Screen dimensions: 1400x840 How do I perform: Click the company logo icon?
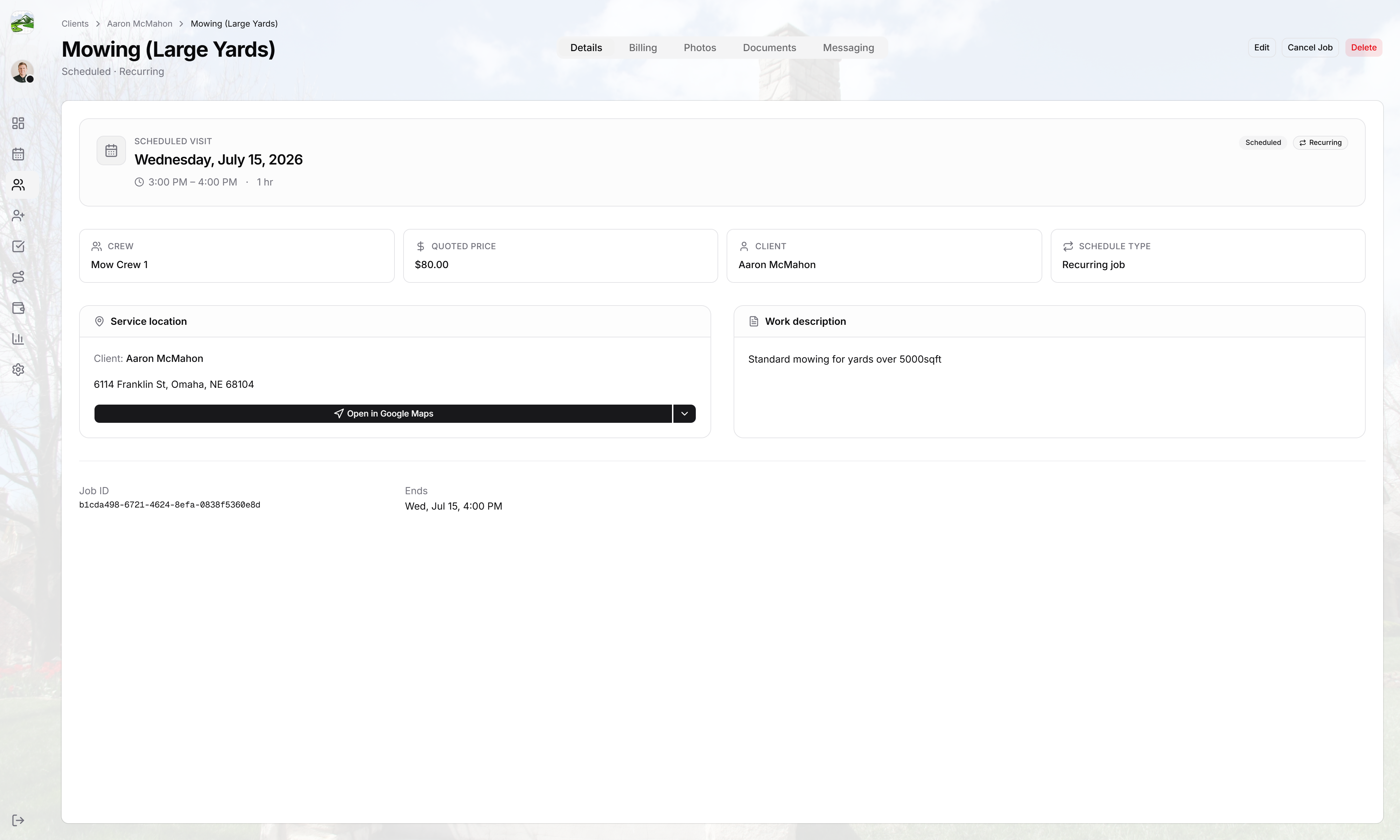(x=23, y=23)
